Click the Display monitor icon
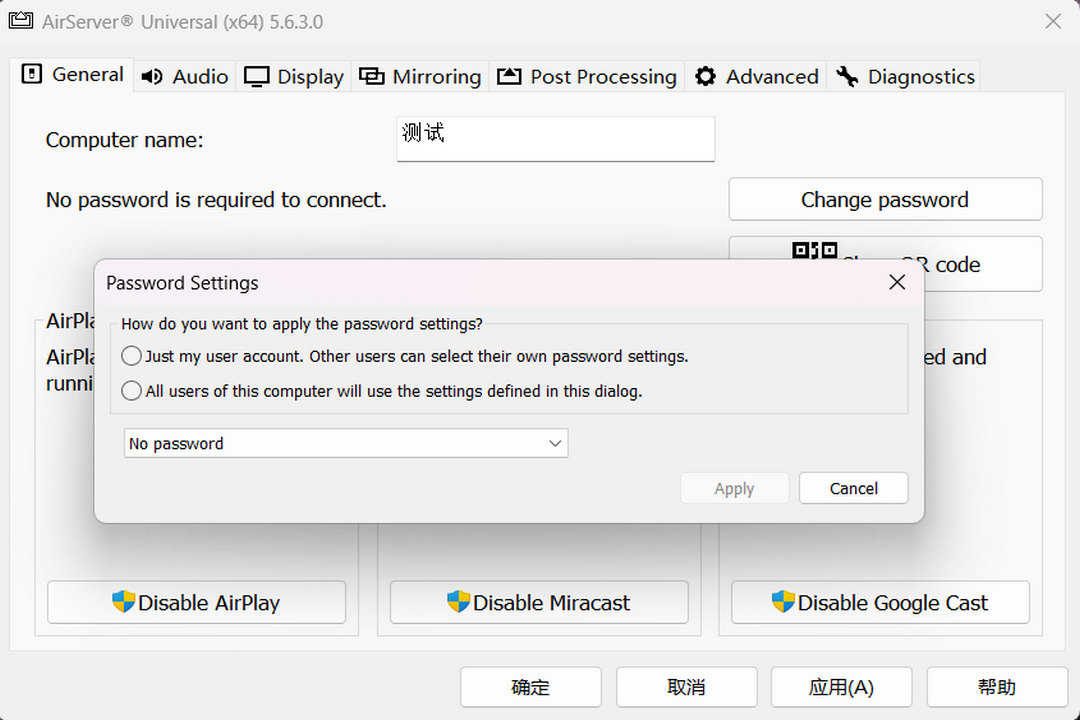Viewport: 1080px width, 720px height. click(x=257, y=75)
